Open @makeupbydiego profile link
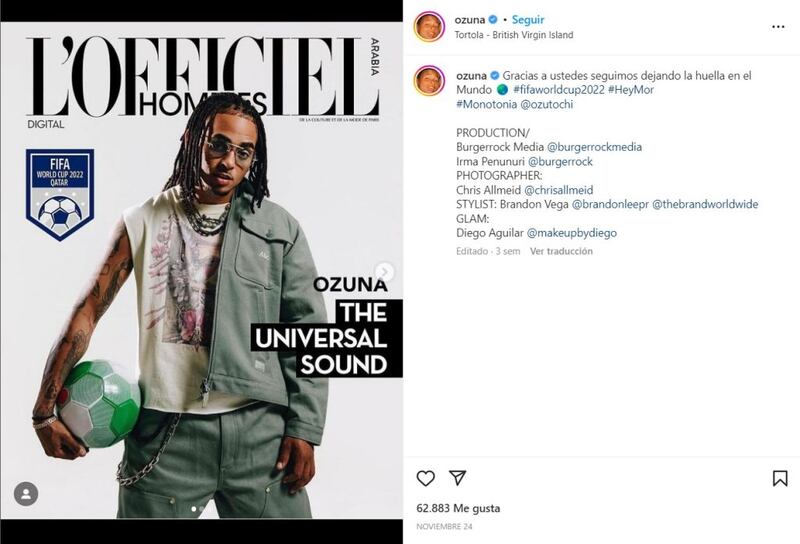 571,233
